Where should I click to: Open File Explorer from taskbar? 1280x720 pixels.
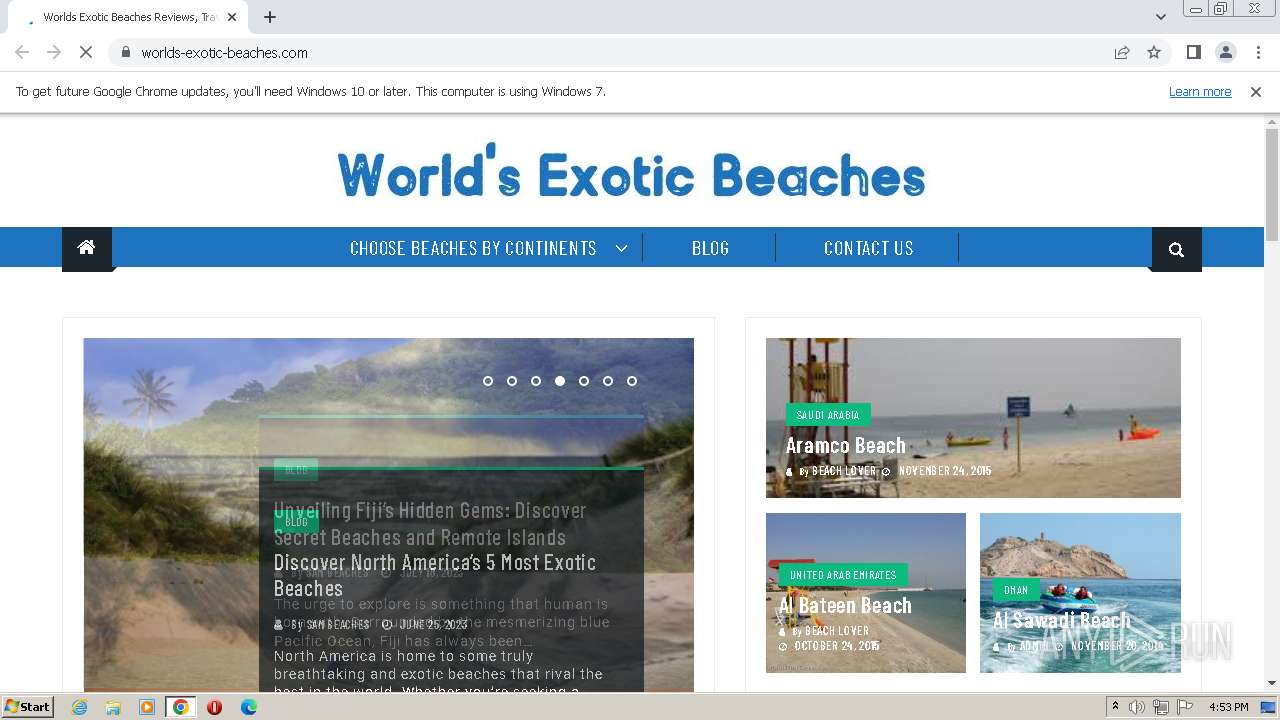point(113,707)
